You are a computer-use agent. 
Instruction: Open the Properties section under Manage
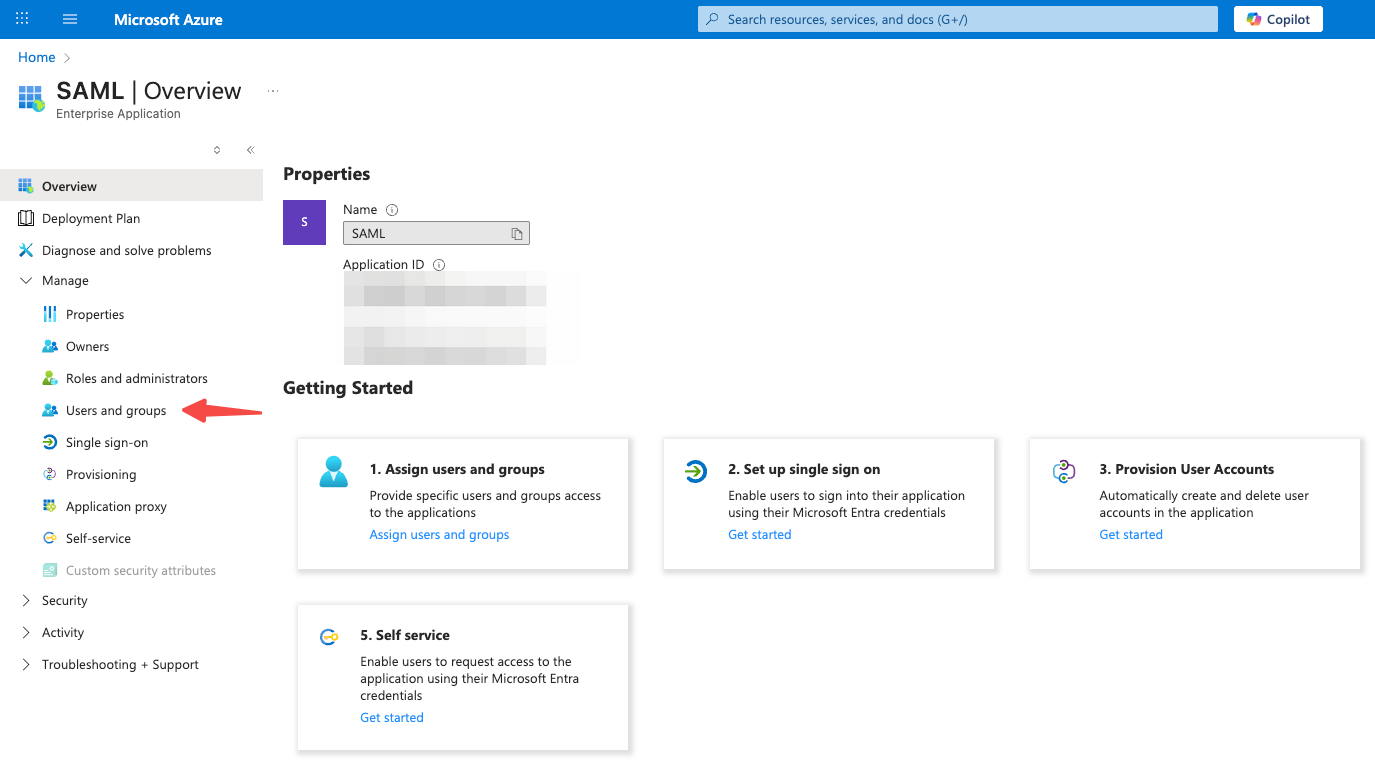pos(93,314)
